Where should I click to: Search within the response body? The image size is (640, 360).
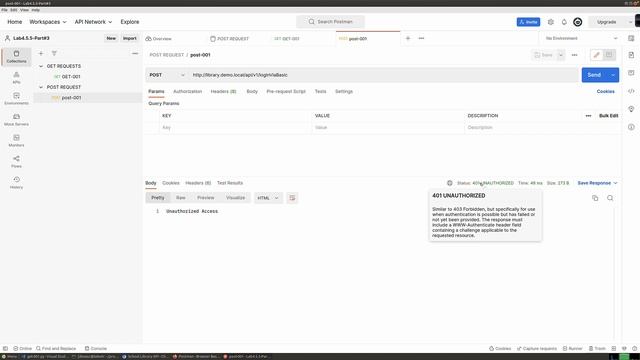(610, 198)
